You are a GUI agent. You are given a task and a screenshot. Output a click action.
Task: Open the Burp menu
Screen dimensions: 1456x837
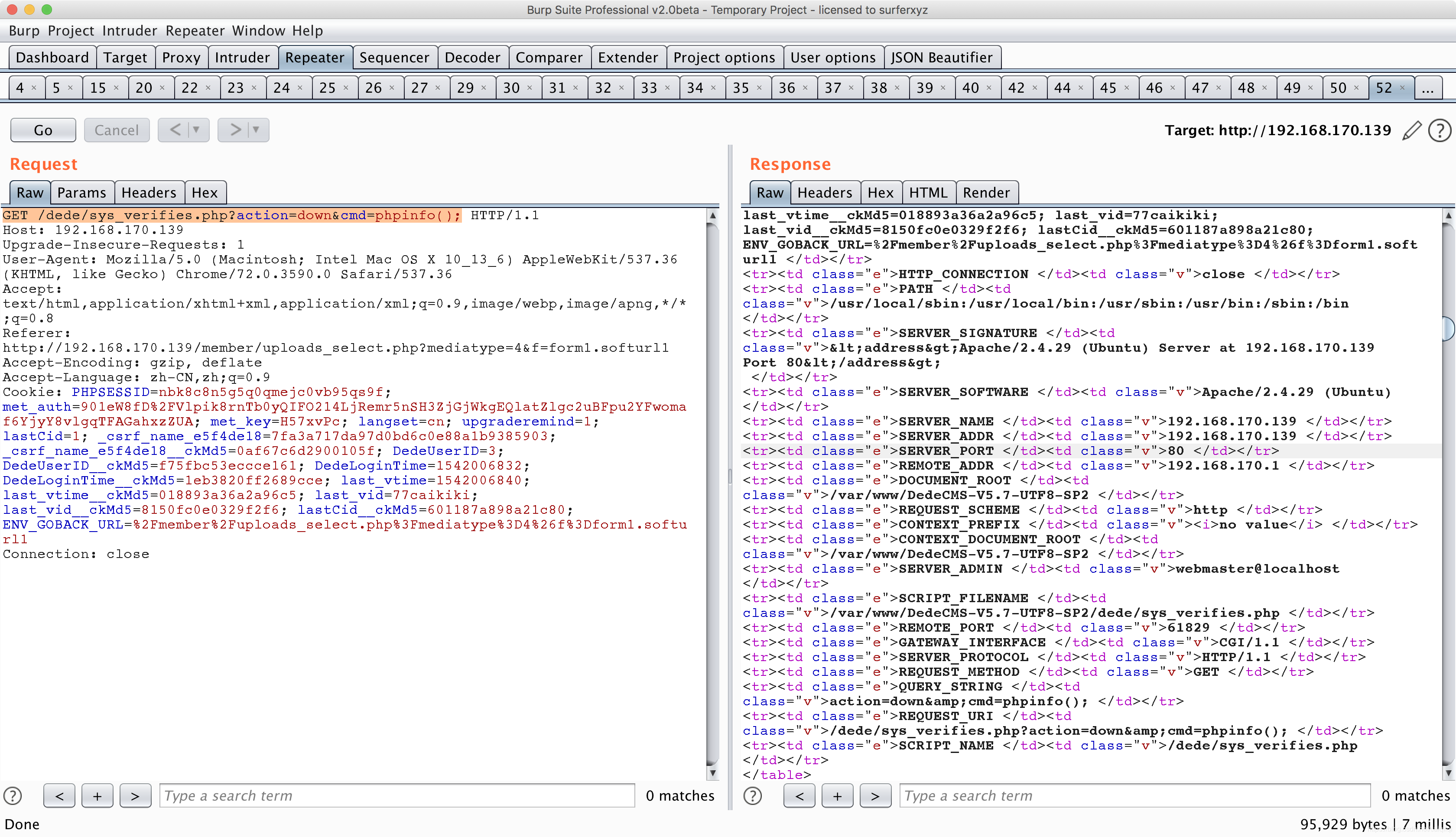pos(24,30)
